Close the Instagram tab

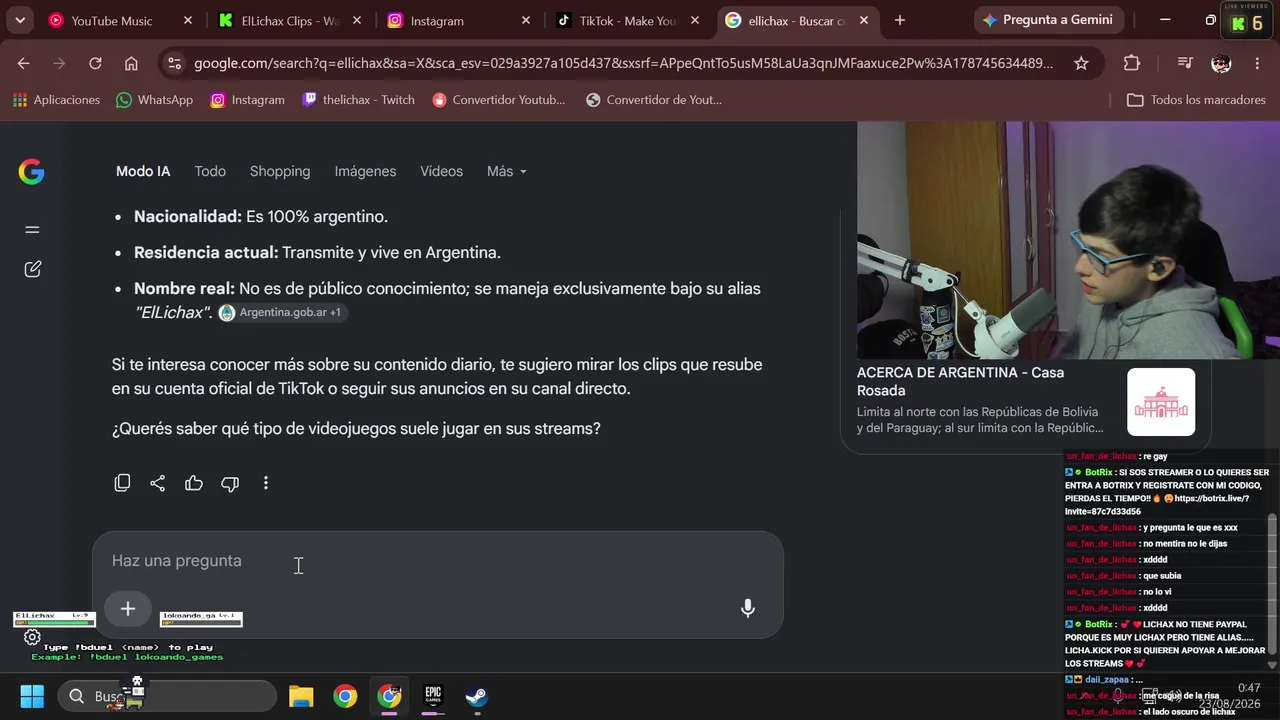click(x=526, y=20)
